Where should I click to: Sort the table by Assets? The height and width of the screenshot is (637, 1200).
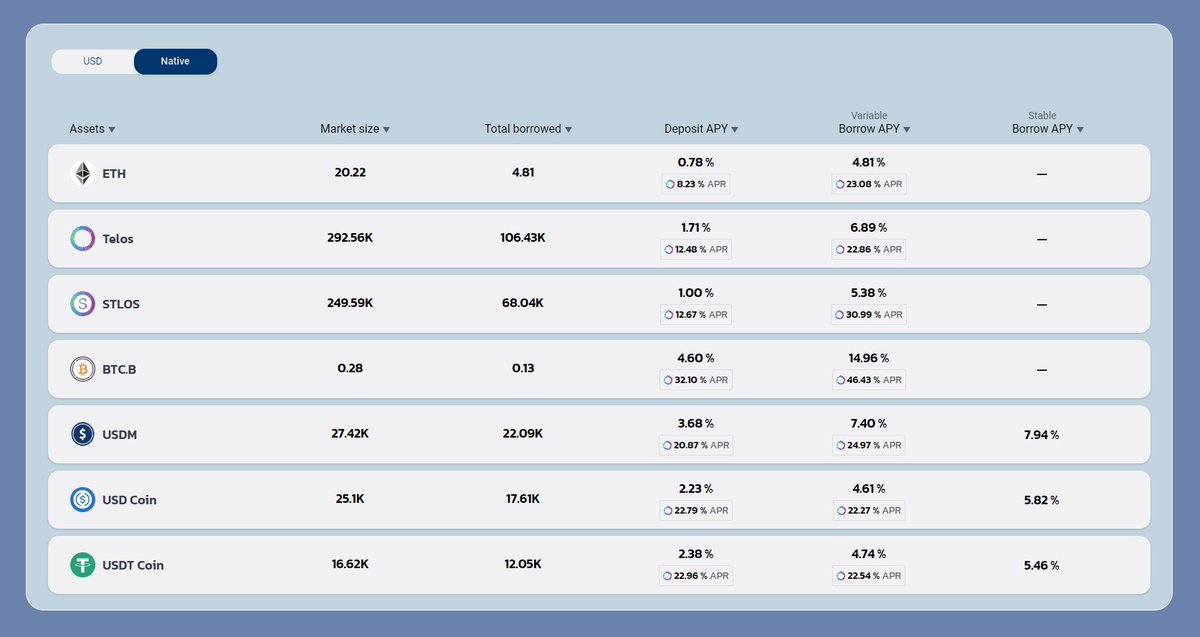[x=92, y=129]
